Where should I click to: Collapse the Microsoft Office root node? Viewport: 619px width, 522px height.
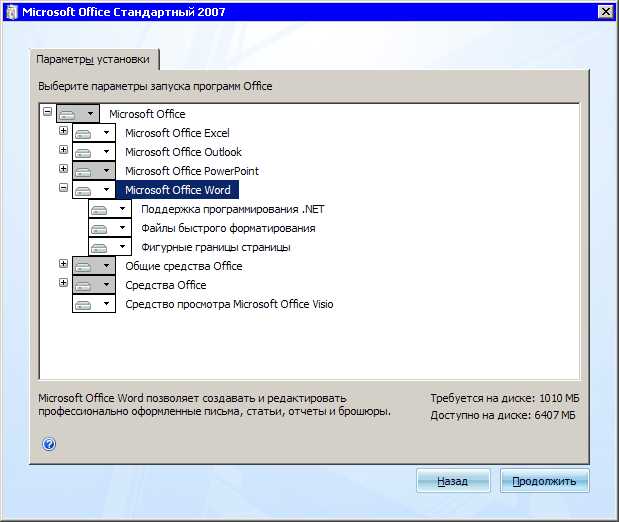coord(47,111)
